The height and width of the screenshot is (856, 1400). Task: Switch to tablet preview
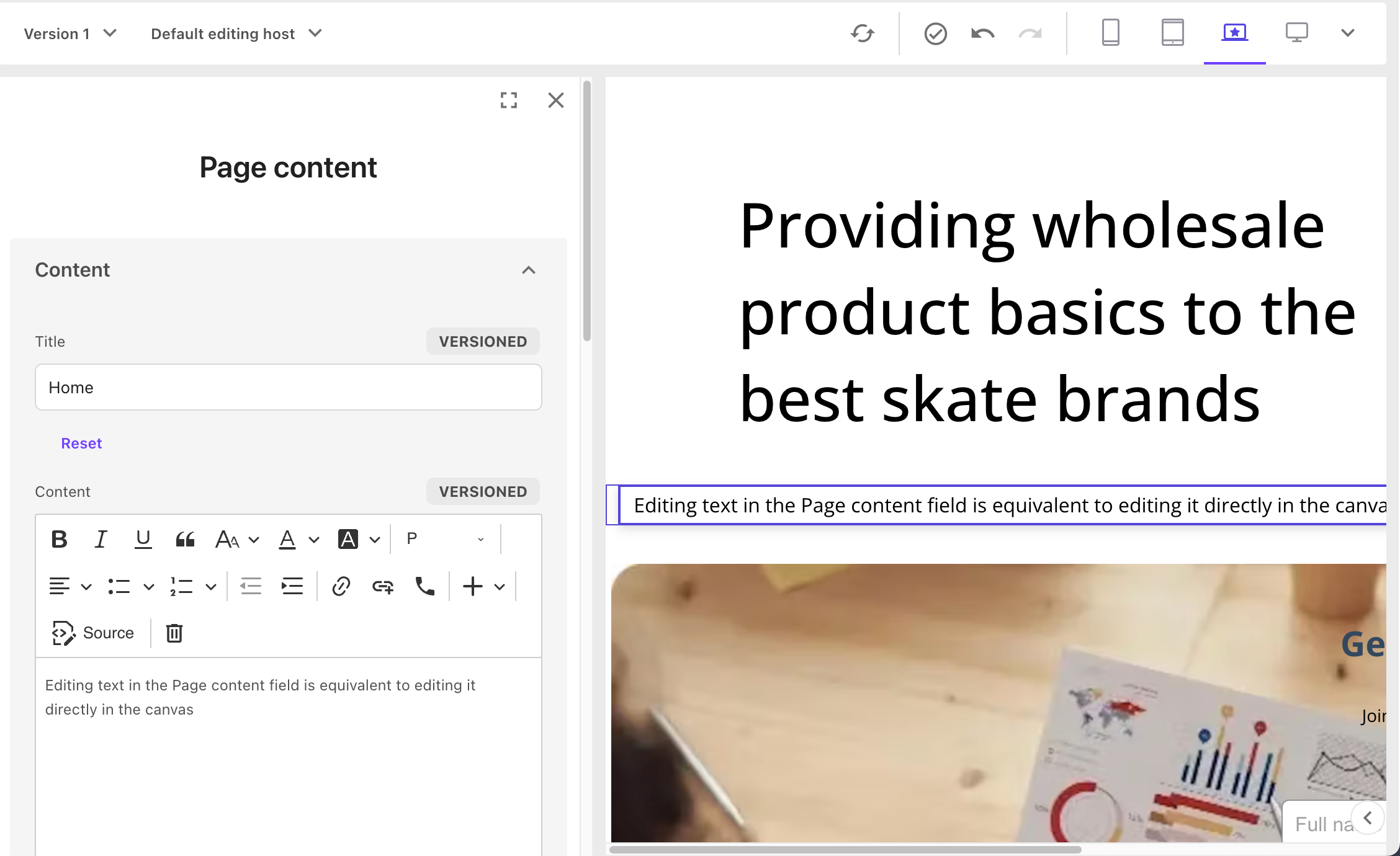[1172, 32]
